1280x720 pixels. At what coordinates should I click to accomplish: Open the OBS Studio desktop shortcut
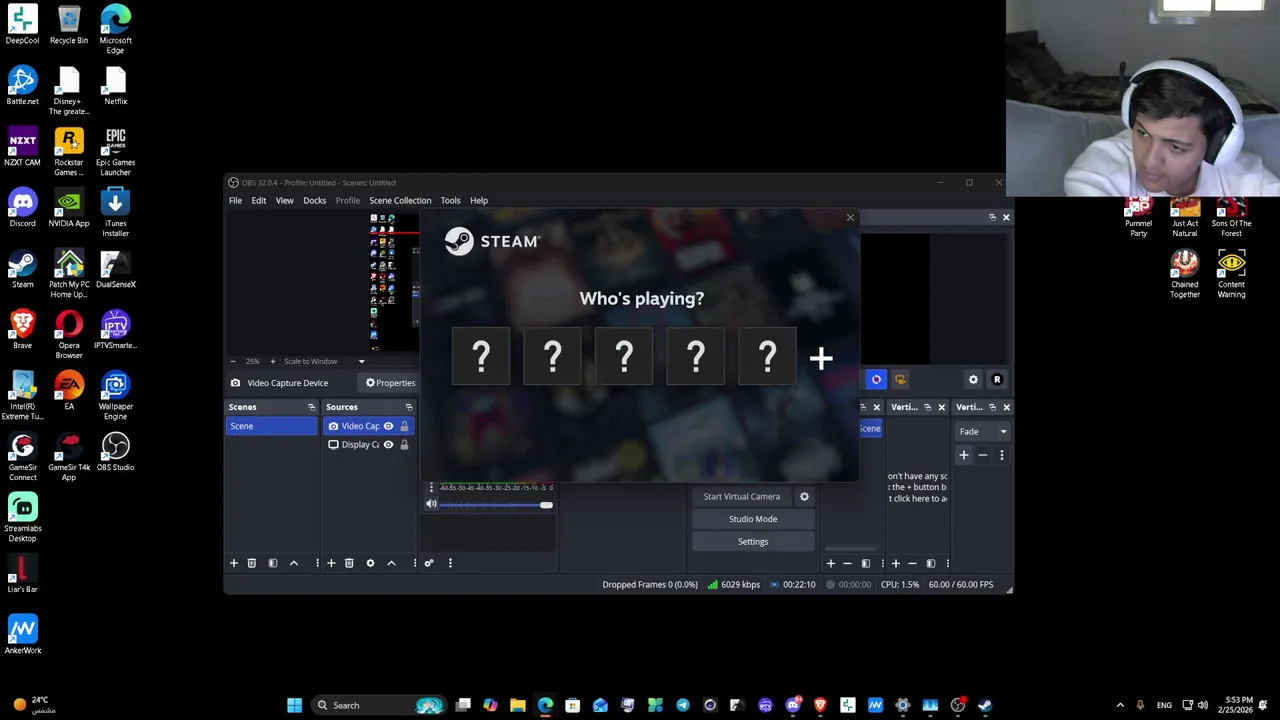[x=115, y=453]
